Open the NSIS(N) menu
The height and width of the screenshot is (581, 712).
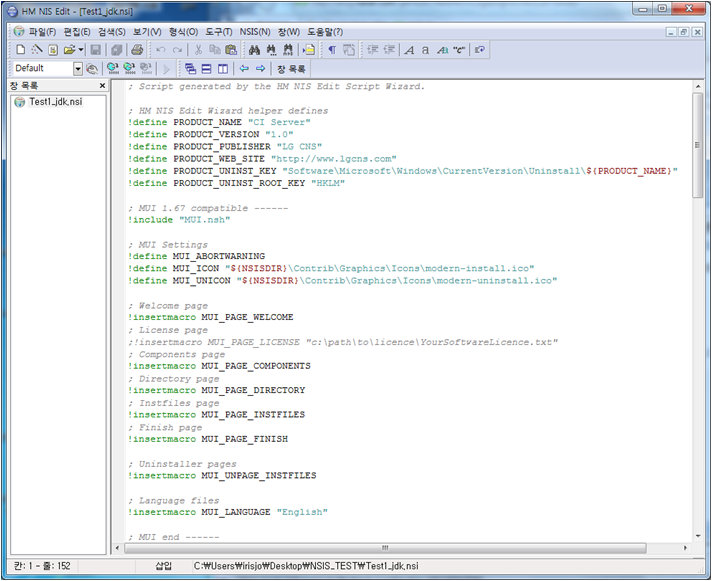click(x=255, y=32)
